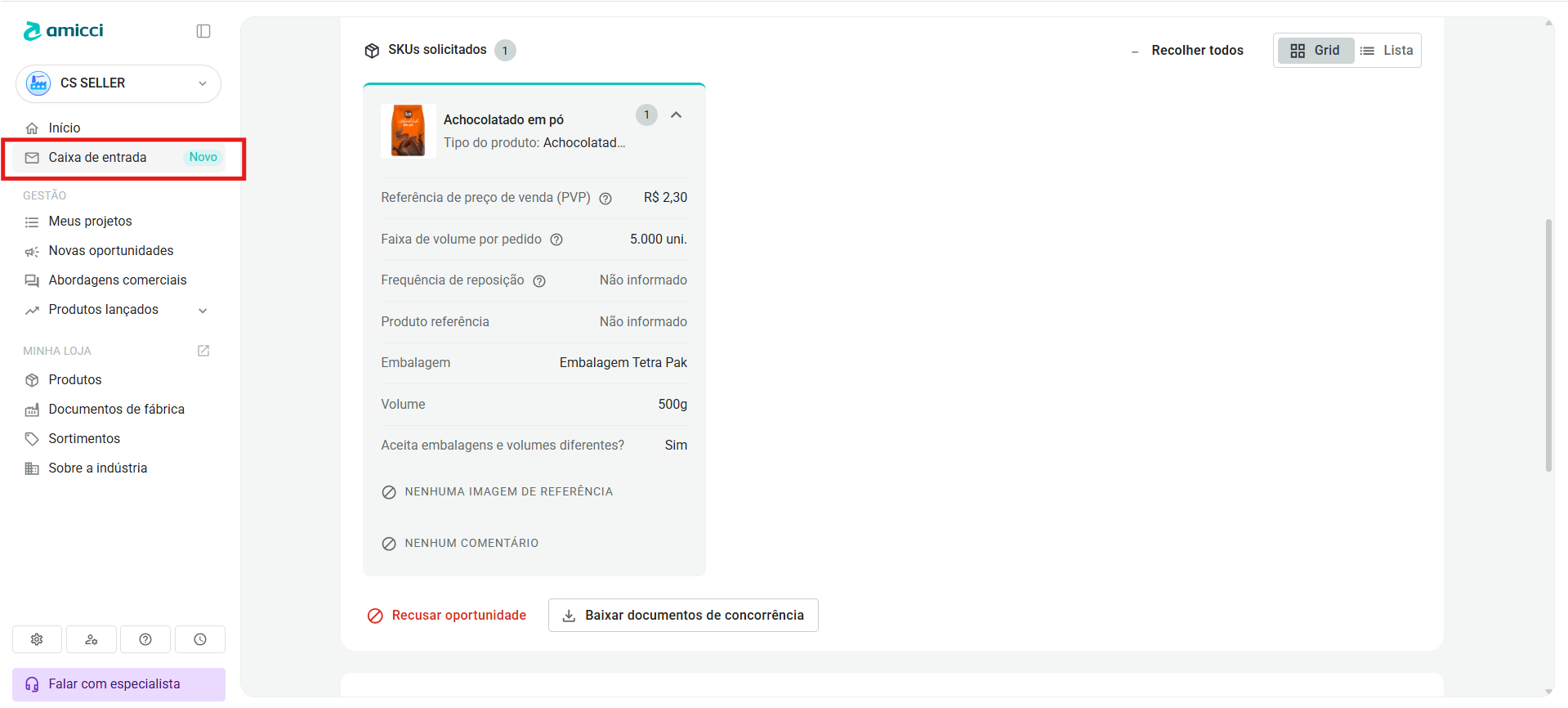Collapse all SKUs with Recolher todos

(1188, 51)
